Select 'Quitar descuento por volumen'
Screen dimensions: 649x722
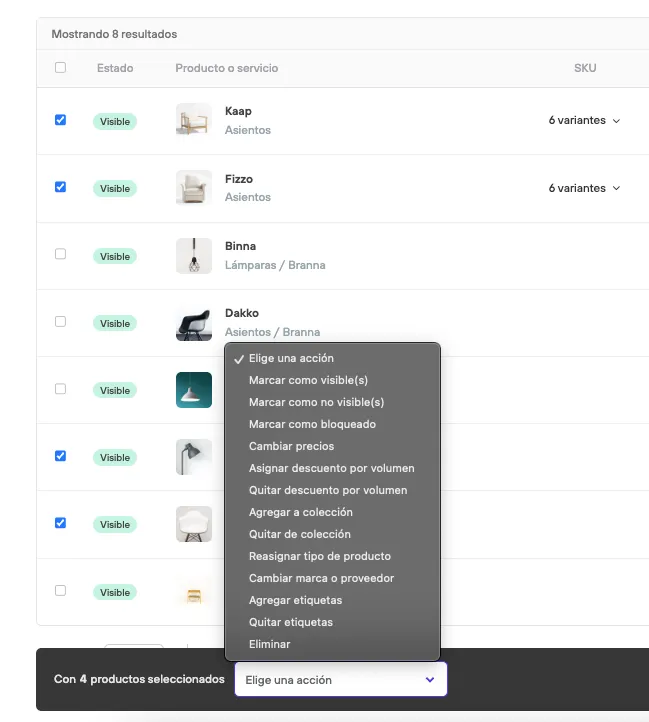point(332,490)
